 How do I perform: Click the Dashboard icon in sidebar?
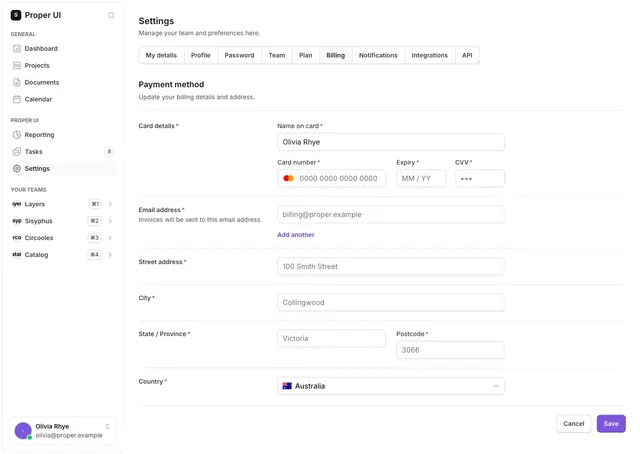[x=17, y=49]
